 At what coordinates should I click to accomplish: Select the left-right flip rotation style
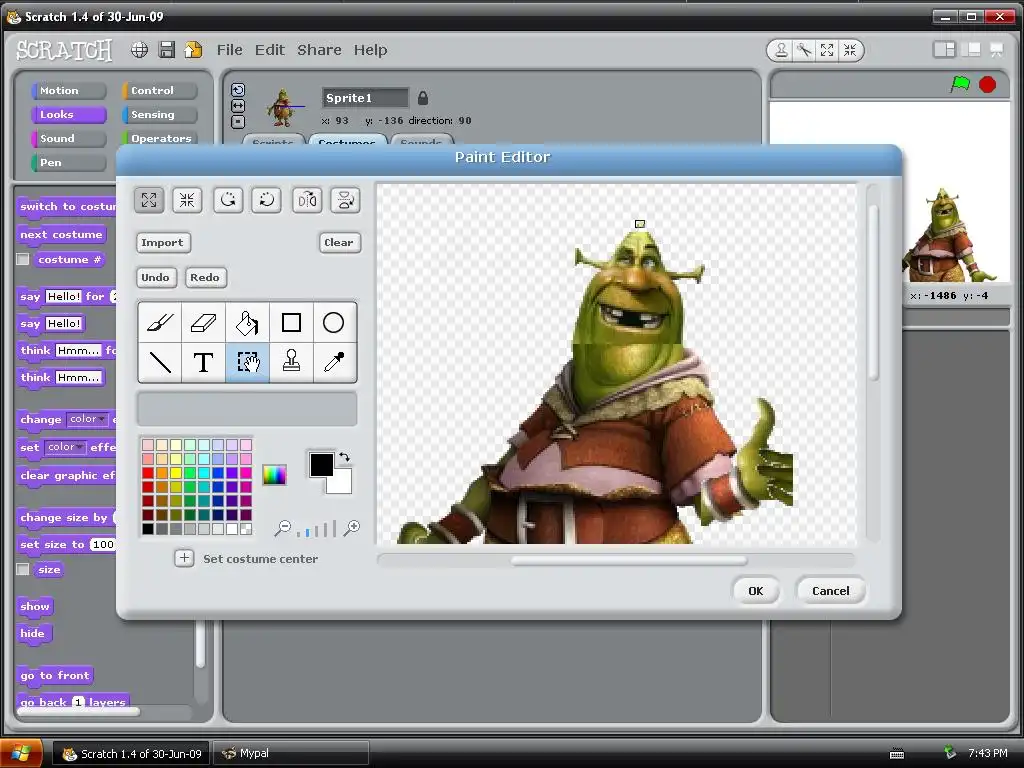tap(238, 106)
